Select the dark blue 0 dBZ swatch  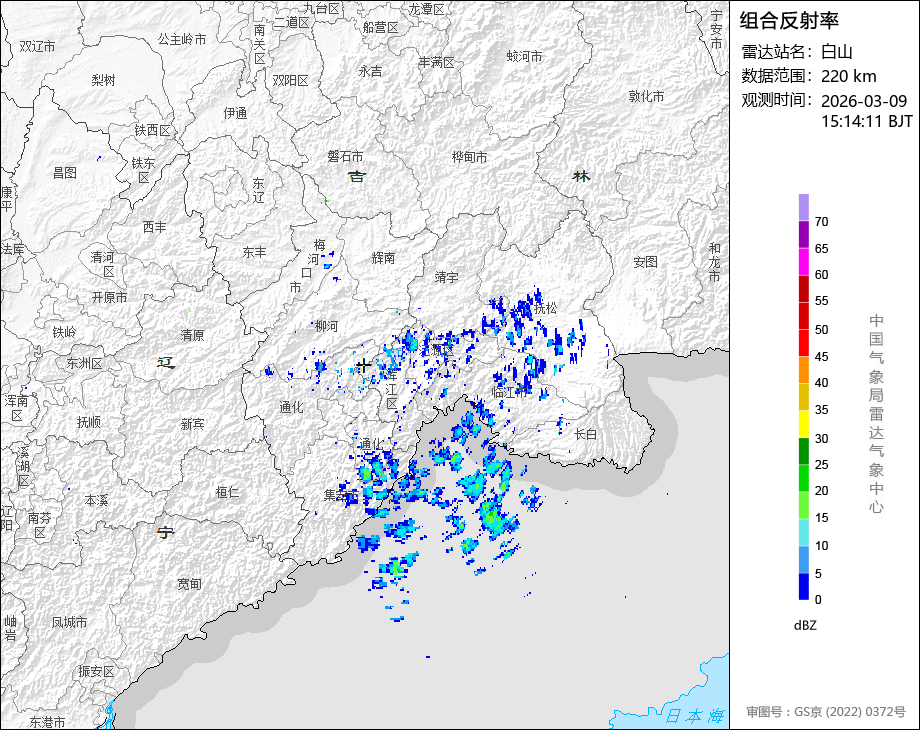(803, 586)
